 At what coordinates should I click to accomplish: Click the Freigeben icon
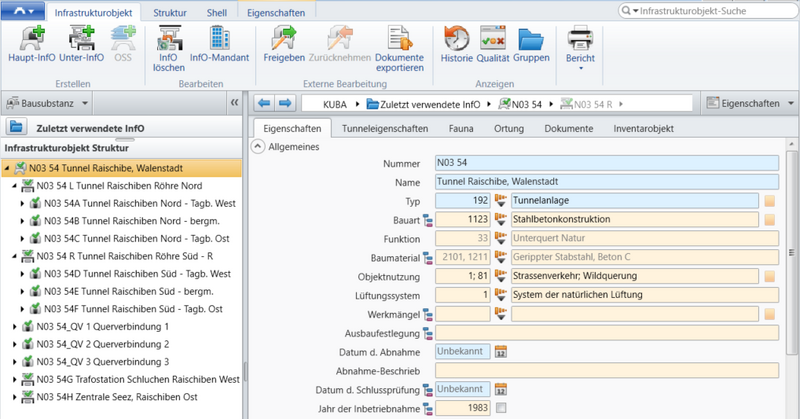284,44
